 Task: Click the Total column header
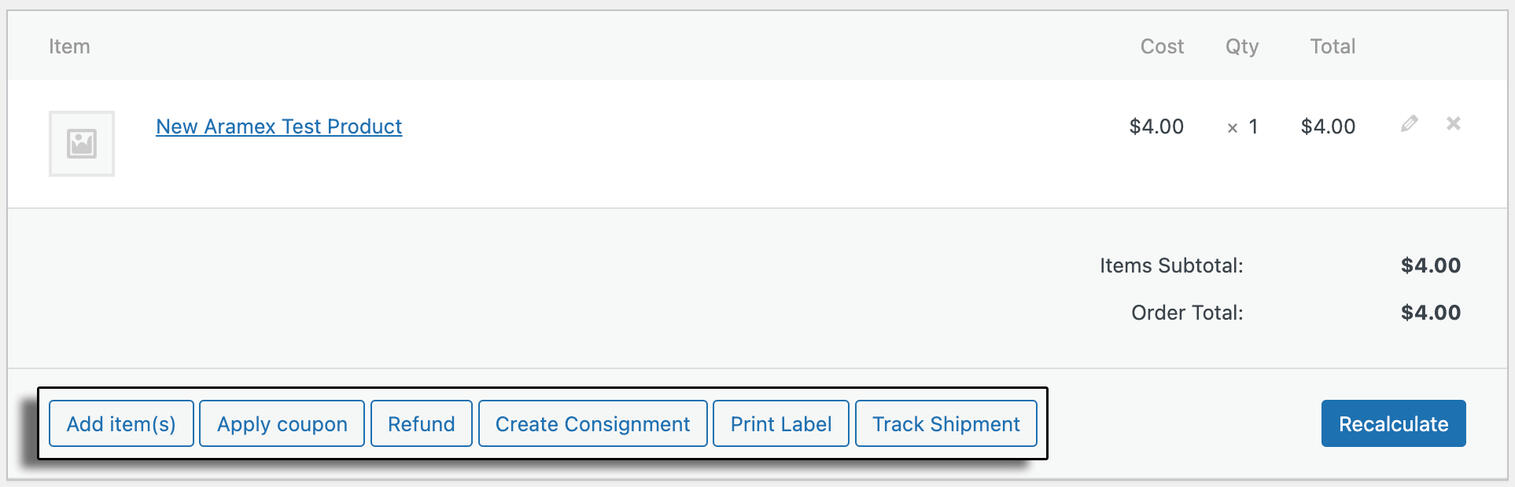1333,47
